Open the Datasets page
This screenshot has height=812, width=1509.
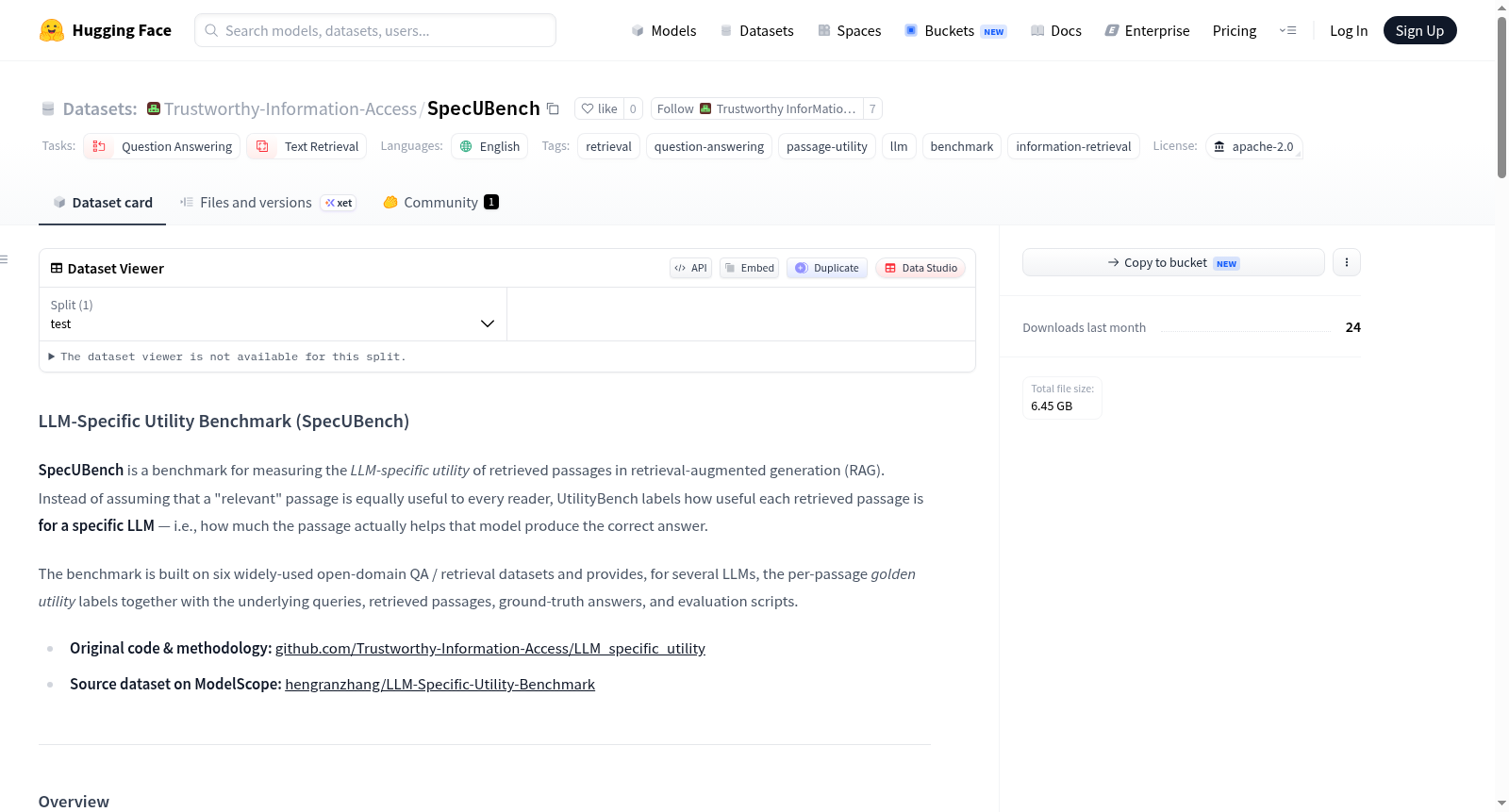tap(756, 30)
